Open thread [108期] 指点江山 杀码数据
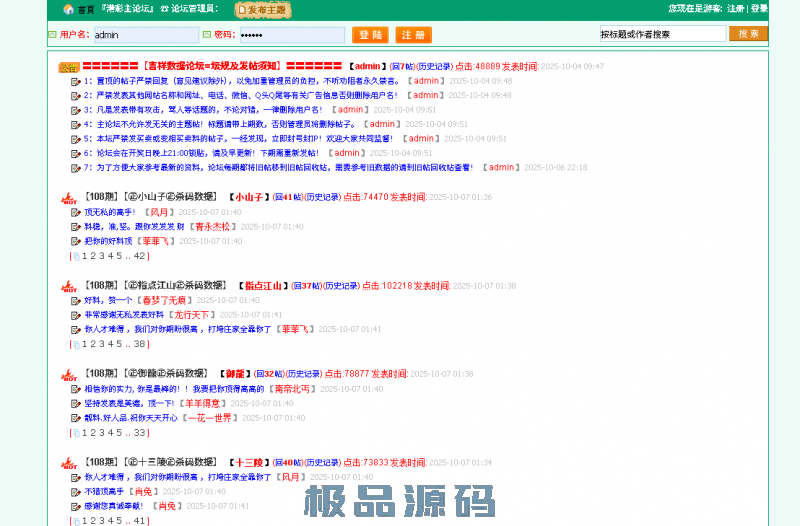Screen dimensions: 800x526 [156, 285]
